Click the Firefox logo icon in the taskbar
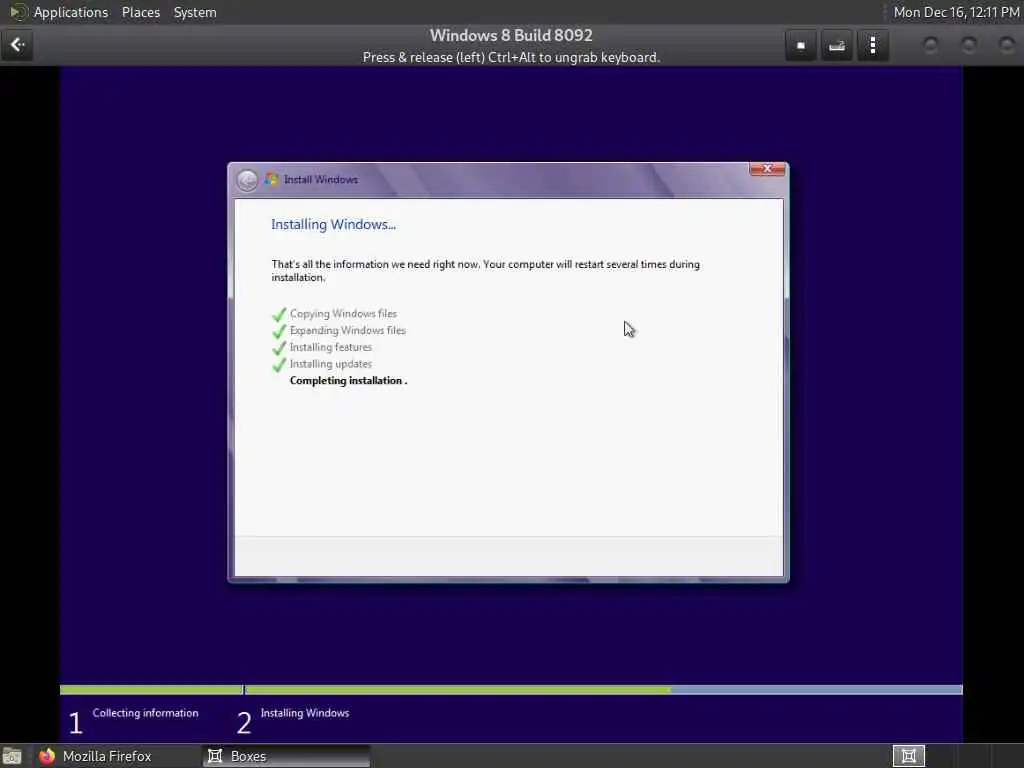 (47, 756)
